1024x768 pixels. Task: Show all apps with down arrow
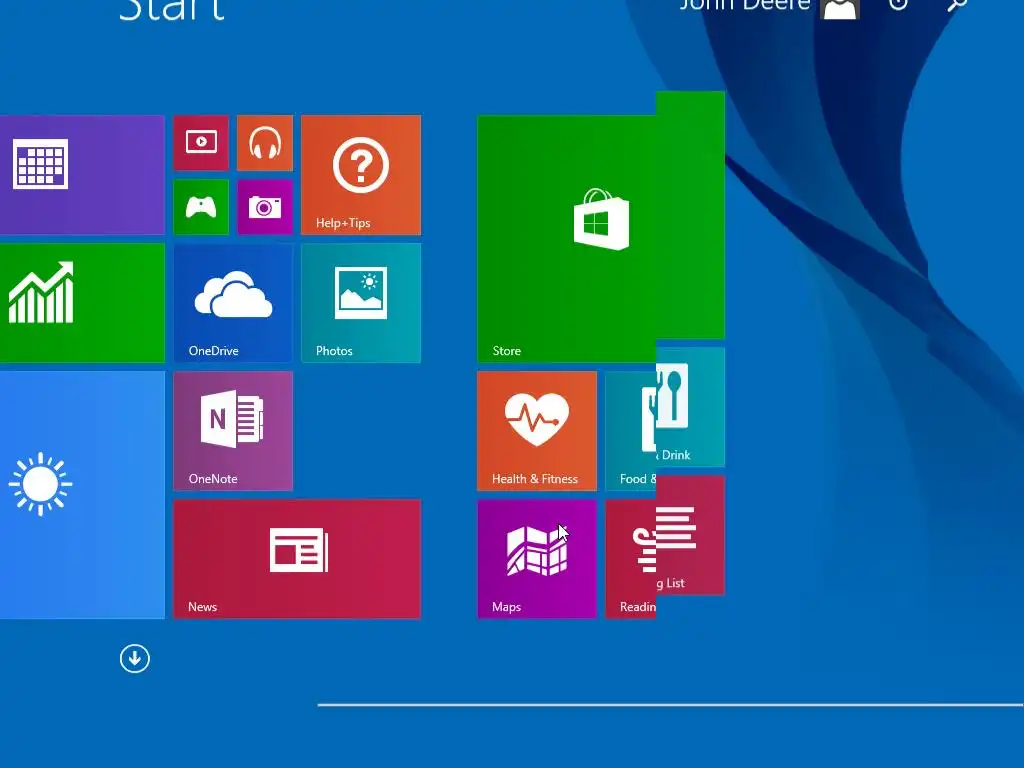pos(135,658)
